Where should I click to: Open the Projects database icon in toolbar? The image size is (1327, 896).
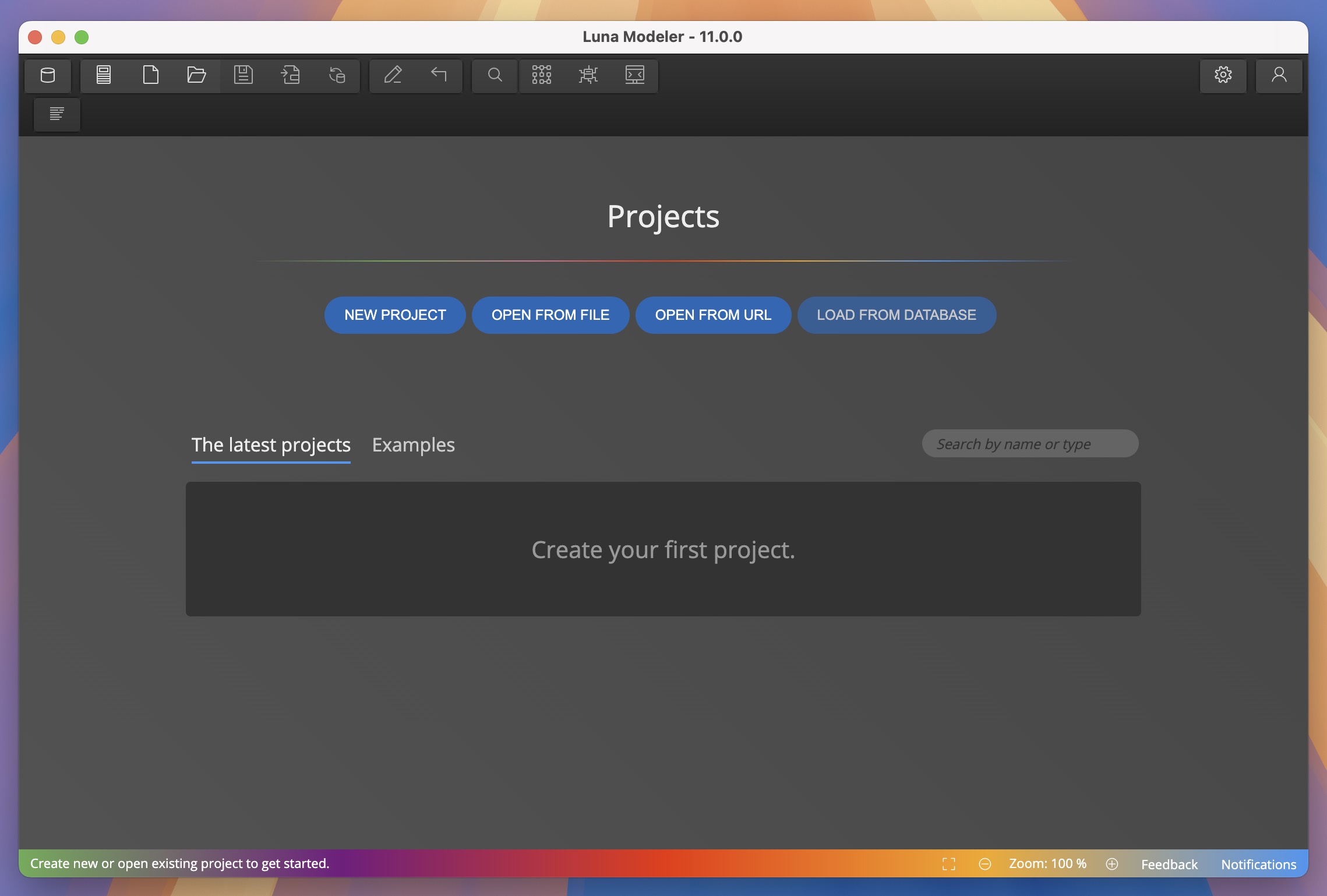tap(48, 76)
